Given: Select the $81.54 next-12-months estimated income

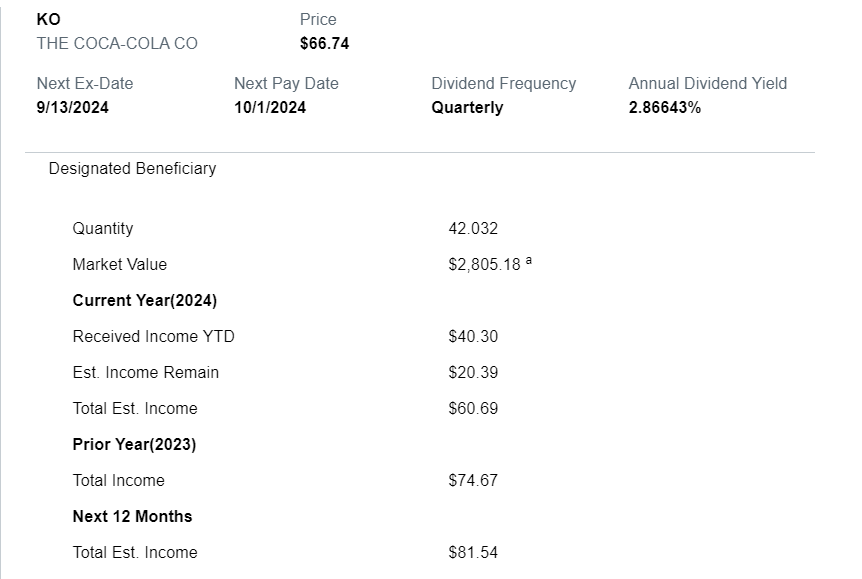Looking at the screenshot, I should (473, 552).
